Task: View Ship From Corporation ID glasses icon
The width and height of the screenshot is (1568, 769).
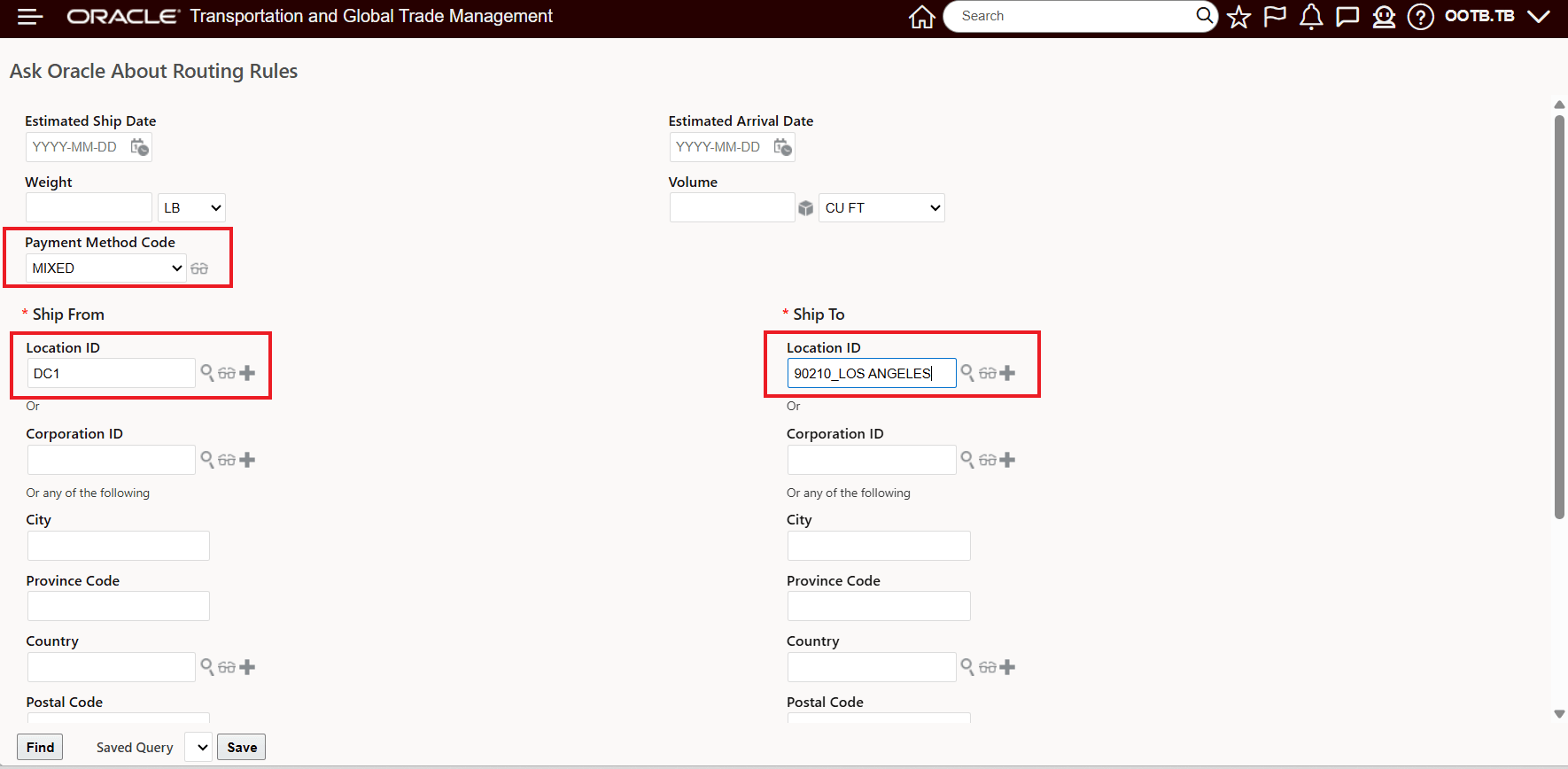Action: tap(227, 460)
